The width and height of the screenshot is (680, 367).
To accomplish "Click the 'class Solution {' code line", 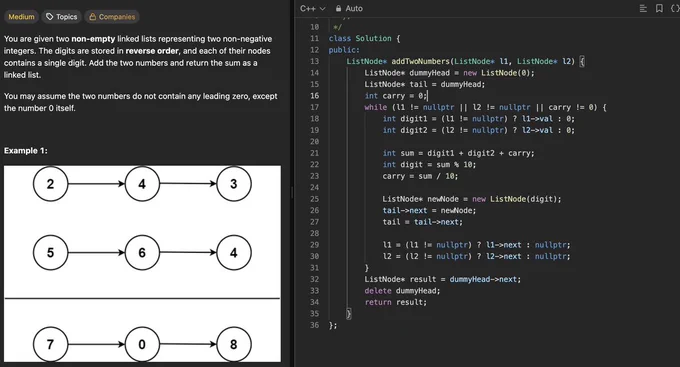I will point(364,38).
